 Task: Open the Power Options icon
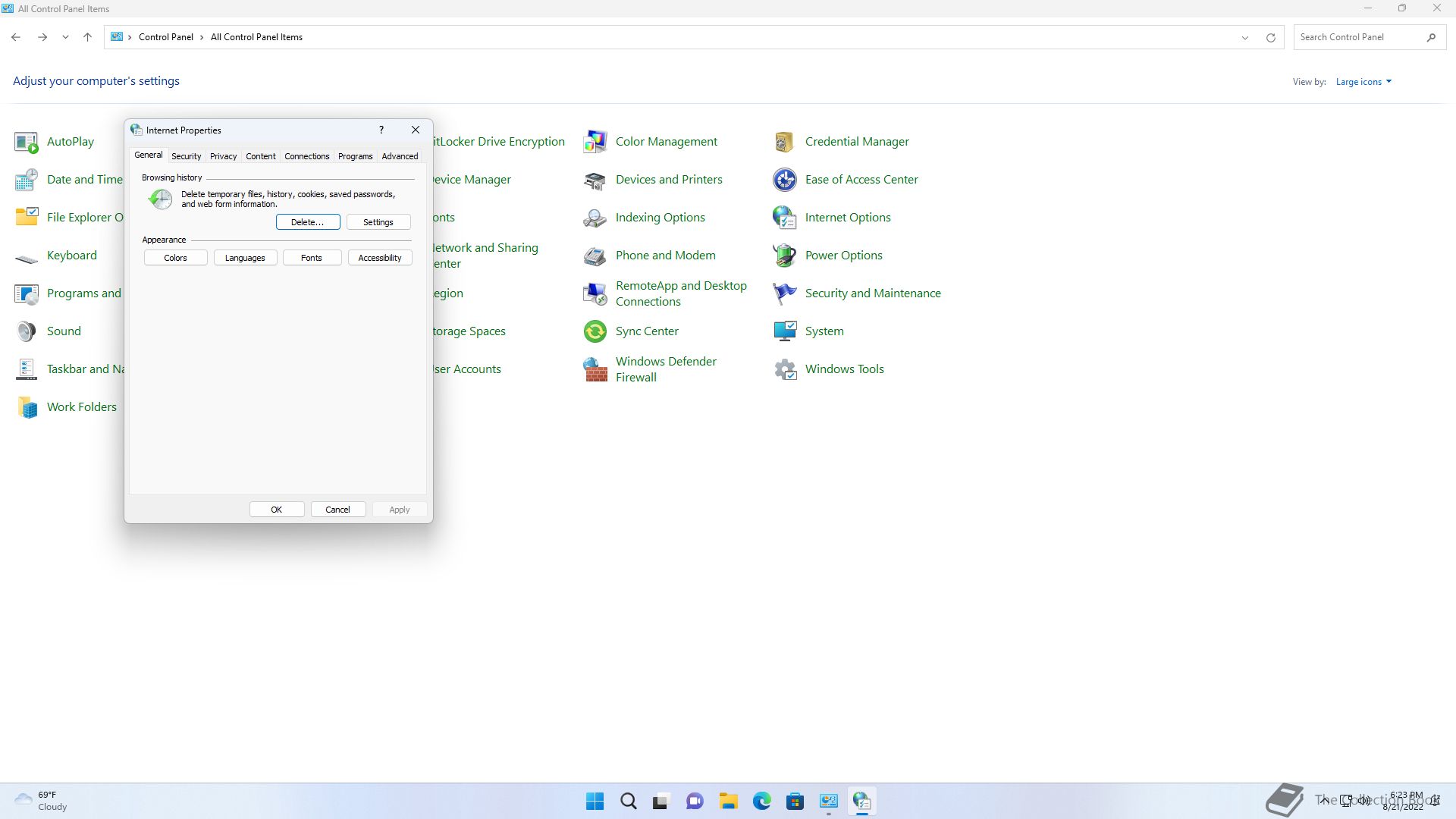click(785, 256)
